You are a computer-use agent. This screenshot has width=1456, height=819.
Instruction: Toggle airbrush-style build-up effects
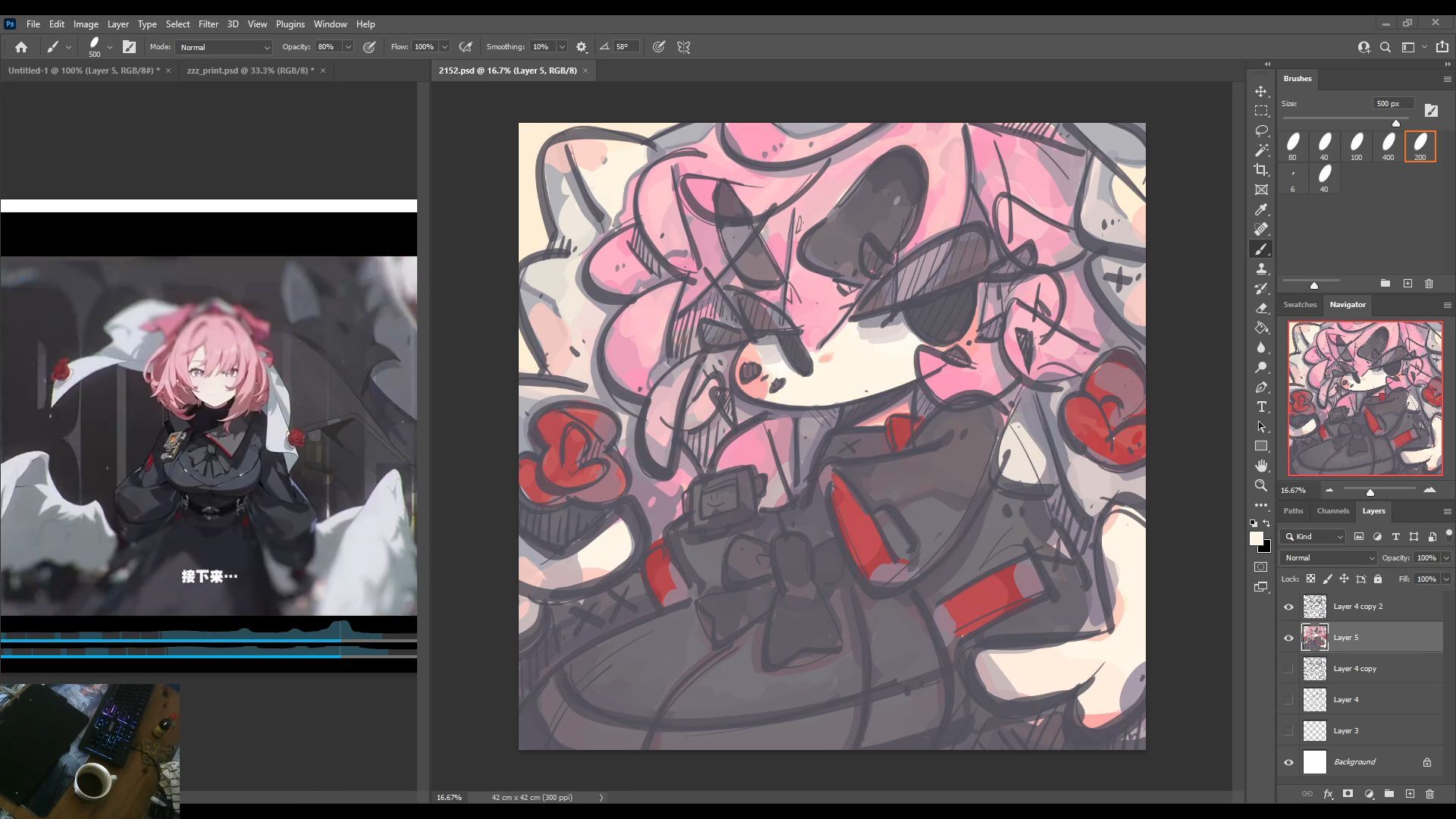(x=466, y=47)
